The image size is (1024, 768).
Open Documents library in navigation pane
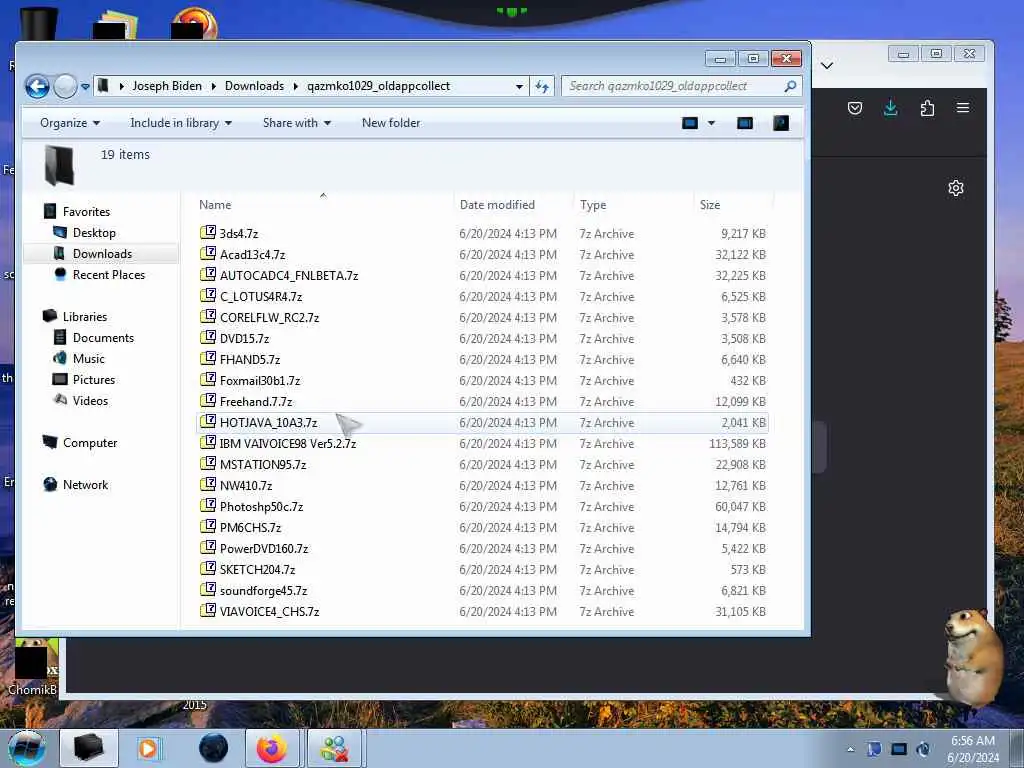(x=103, y=337)
